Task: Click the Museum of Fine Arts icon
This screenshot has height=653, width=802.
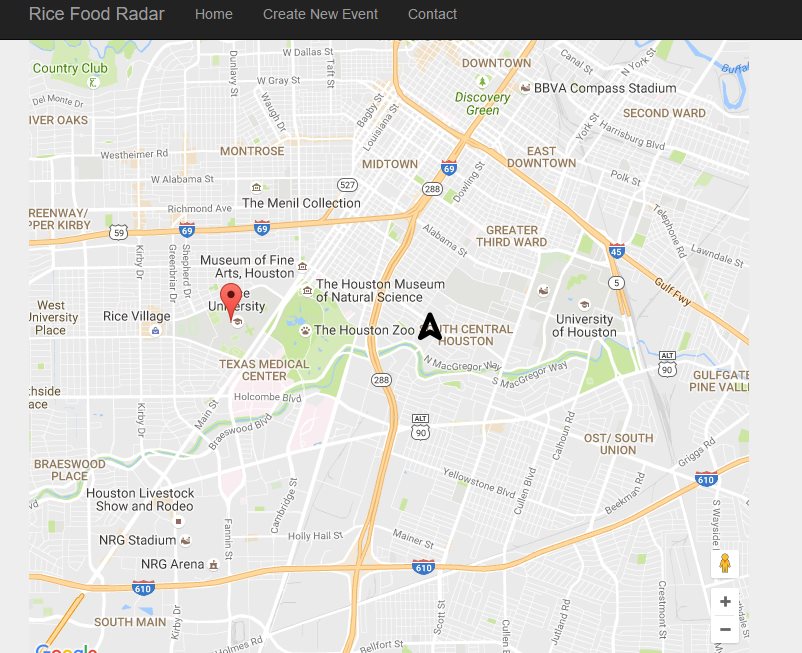Action: (x=303, y=266)
